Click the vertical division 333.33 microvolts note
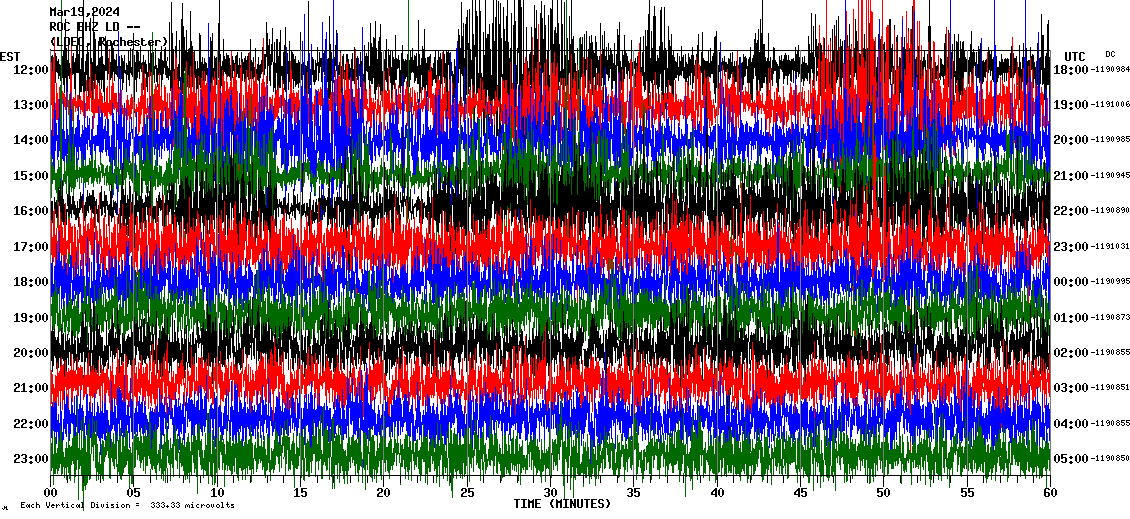Screen dimensions: 1130x519 (x=128, y=505)
